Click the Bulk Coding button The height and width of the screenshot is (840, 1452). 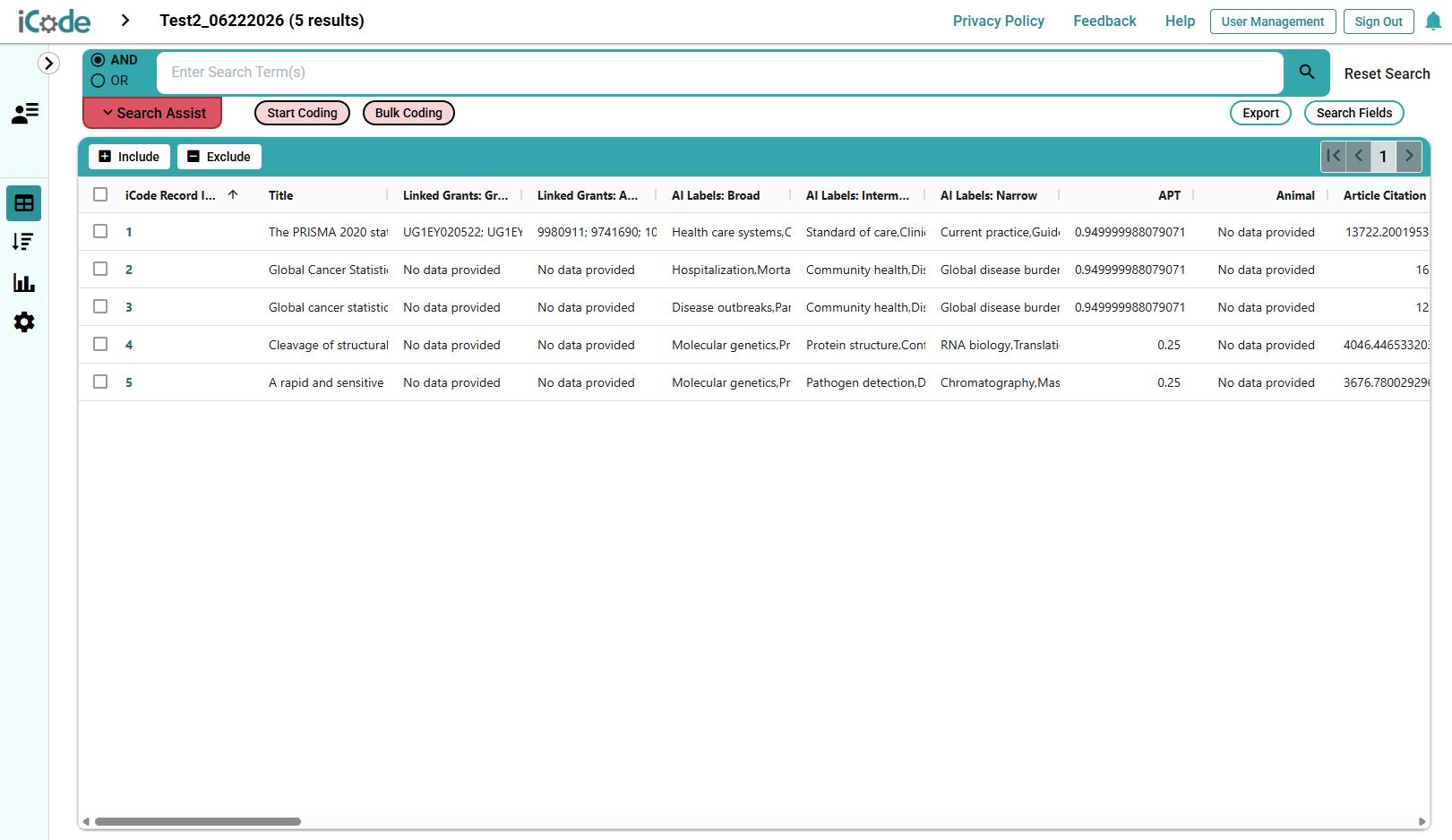click(x=408, y=113)
